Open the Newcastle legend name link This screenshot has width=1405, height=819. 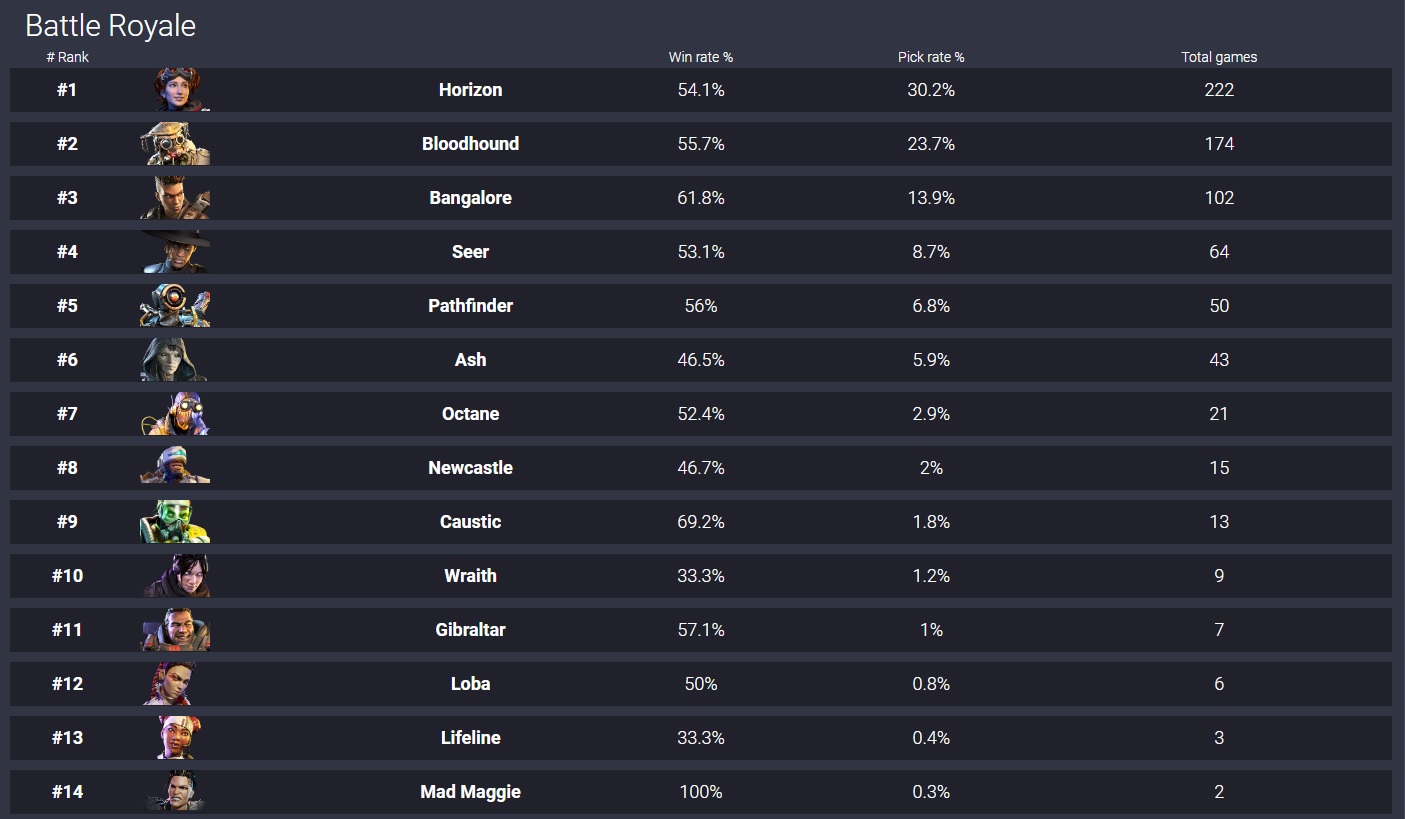pyautogui.click(x=470, y=468)
